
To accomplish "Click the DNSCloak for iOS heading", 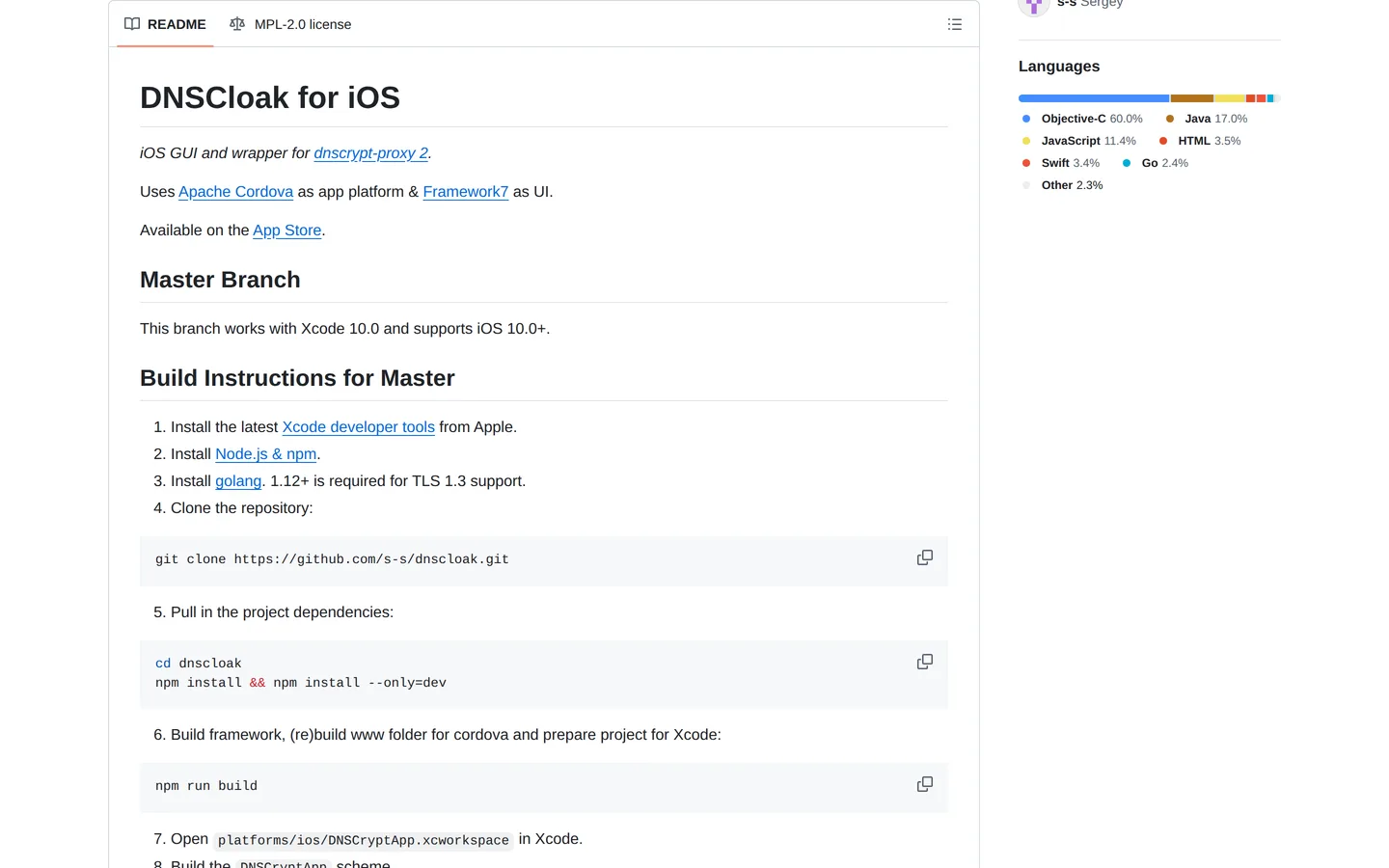I will coord(270,97).
